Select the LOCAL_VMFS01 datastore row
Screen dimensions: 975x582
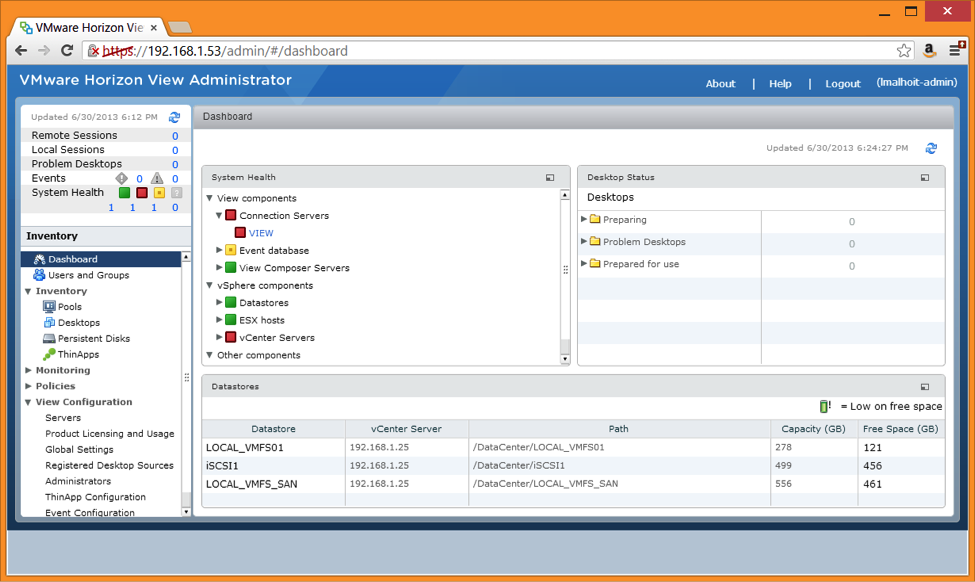coord(573,447)
